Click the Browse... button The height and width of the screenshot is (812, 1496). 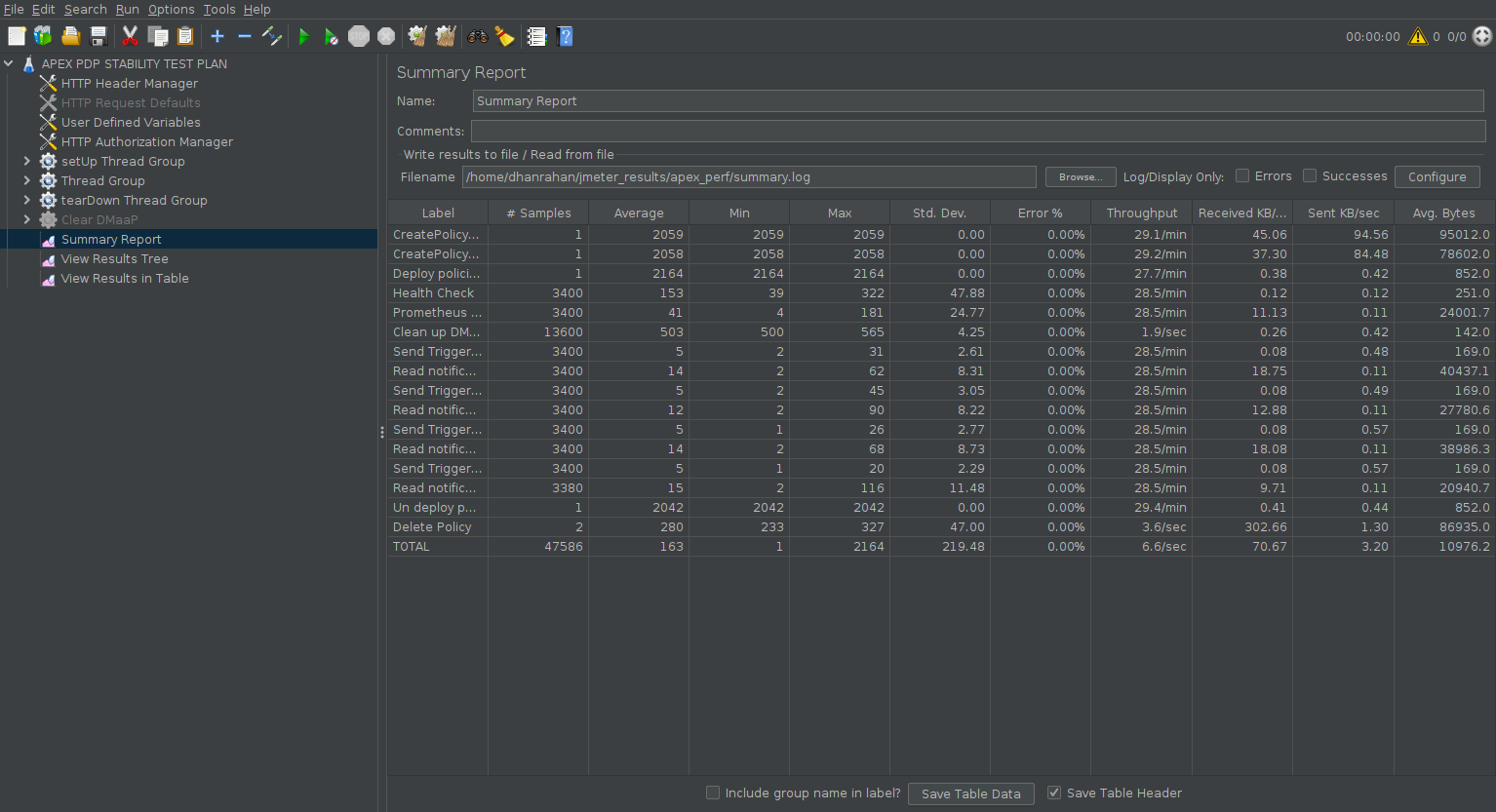1081,176
